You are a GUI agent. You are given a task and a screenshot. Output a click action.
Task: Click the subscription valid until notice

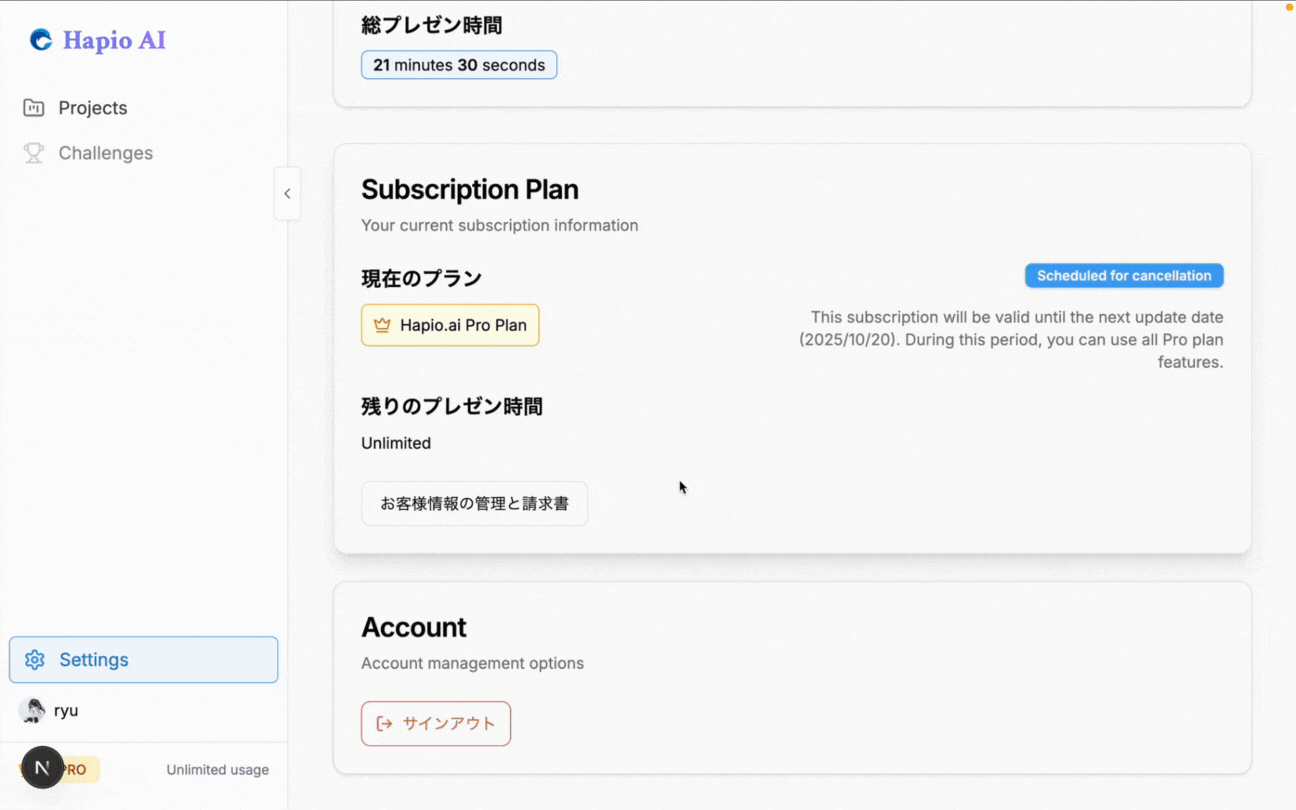[x=1011, y=340]
